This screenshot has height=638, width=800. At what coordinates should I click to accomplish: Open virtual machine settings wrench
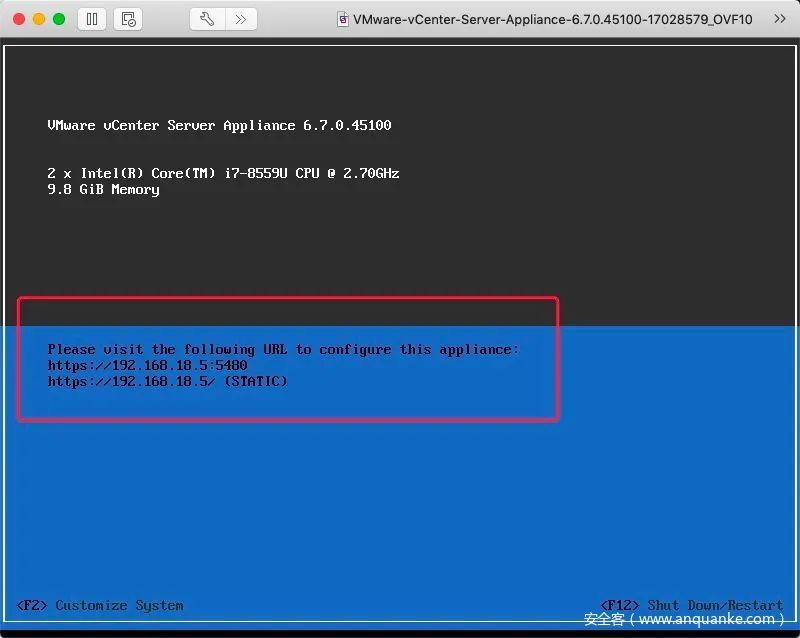[x=206, y=19]
